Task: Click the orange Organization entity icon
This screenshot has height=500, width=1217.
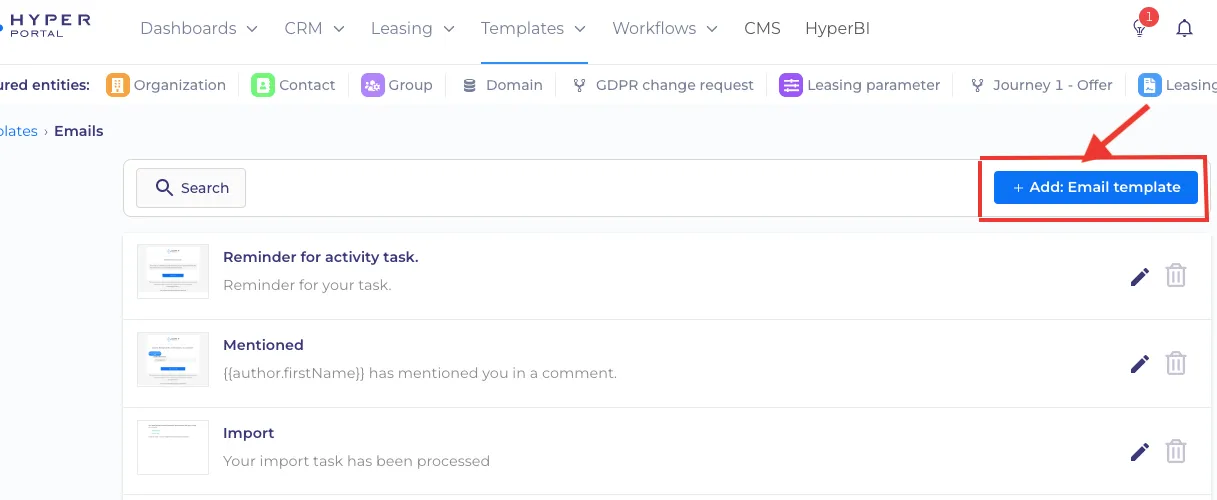Action: pyautogui.click(x=118, y=85)
